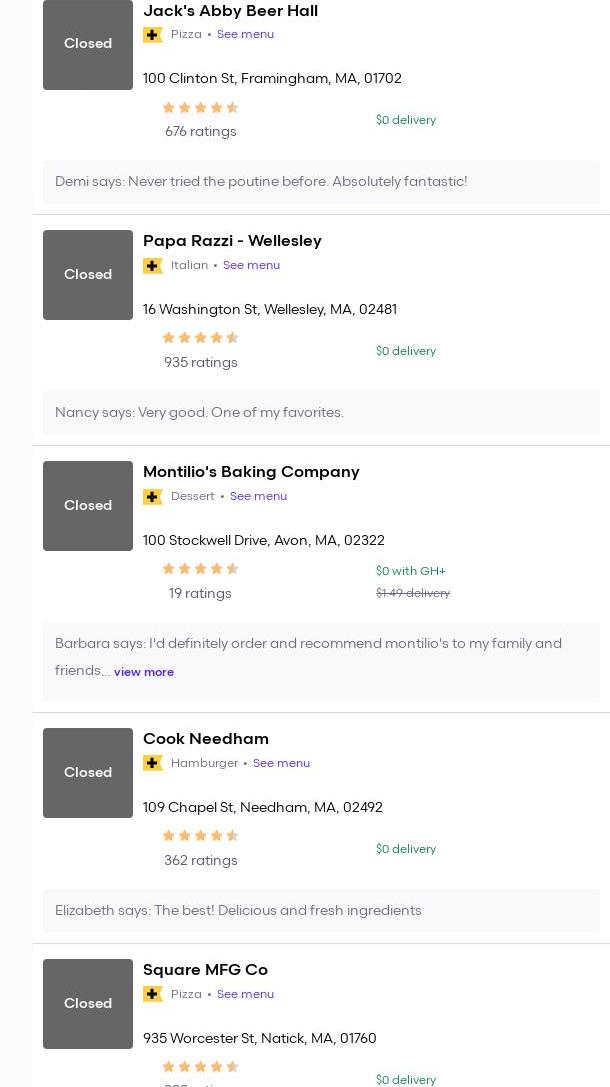Click the GH+ badge icon for Montilio's Baking Company
The width and height of the screenshot is (610, 1087).
pos(153,497)
